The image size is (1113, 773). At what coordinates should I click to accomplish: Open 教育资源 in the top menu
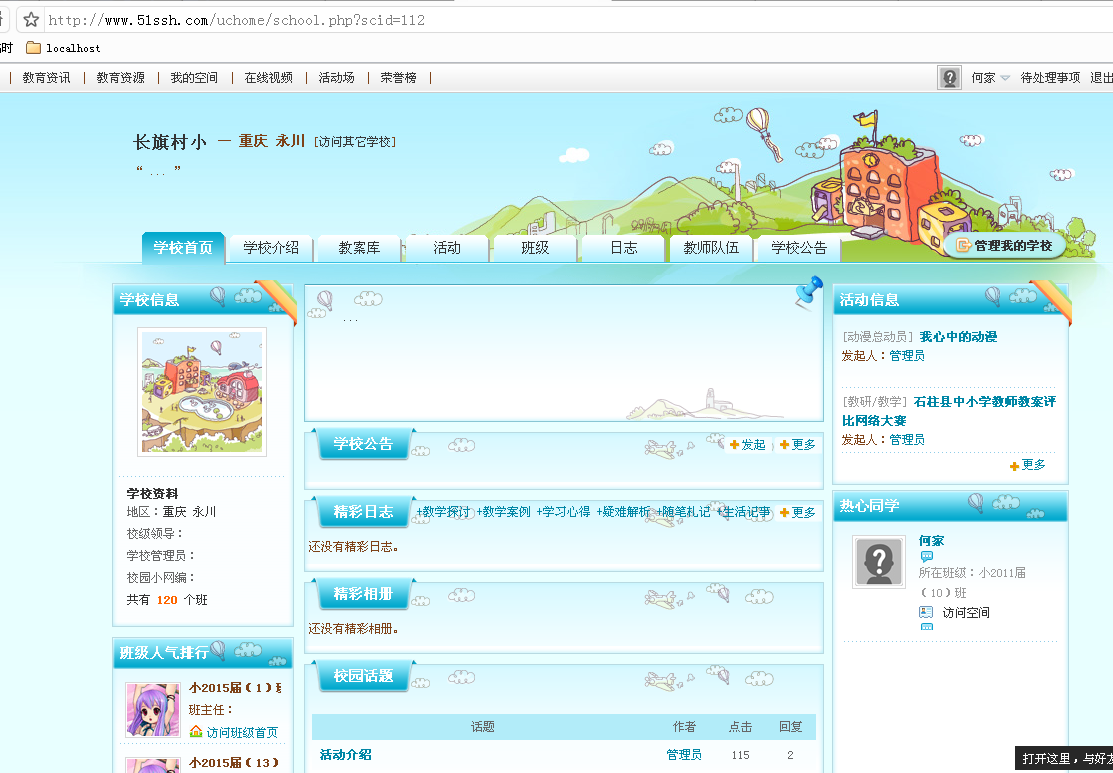click(x=121, y=77)
